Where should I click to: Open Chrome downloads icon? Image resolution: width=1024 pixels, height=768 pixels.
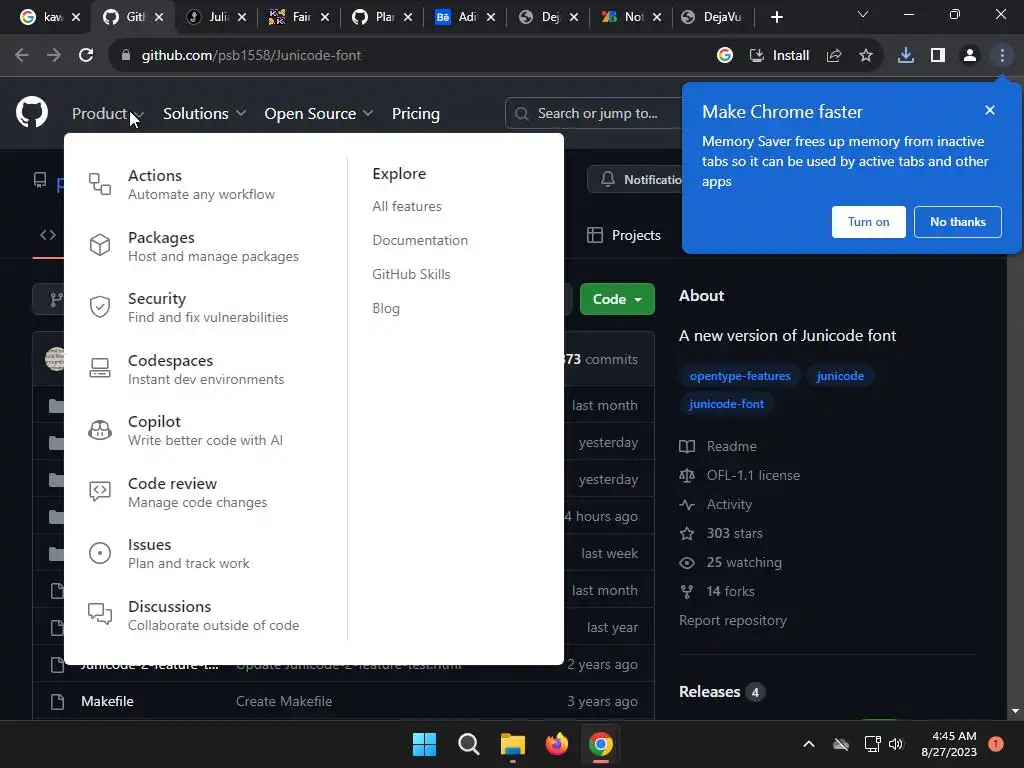coord(906,56)
